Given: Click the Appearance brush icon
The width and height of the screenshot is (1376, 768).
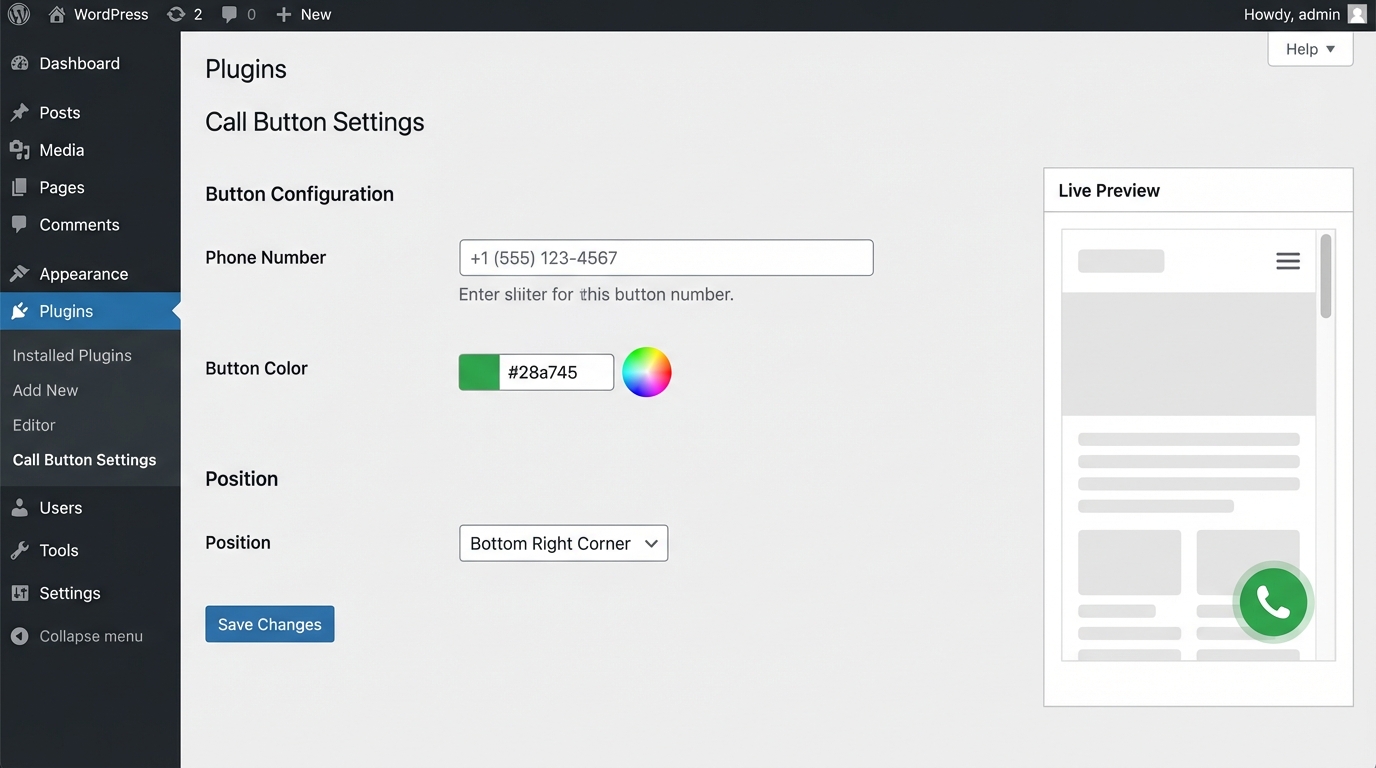Looking at the screenshot, I should [20, 273].
